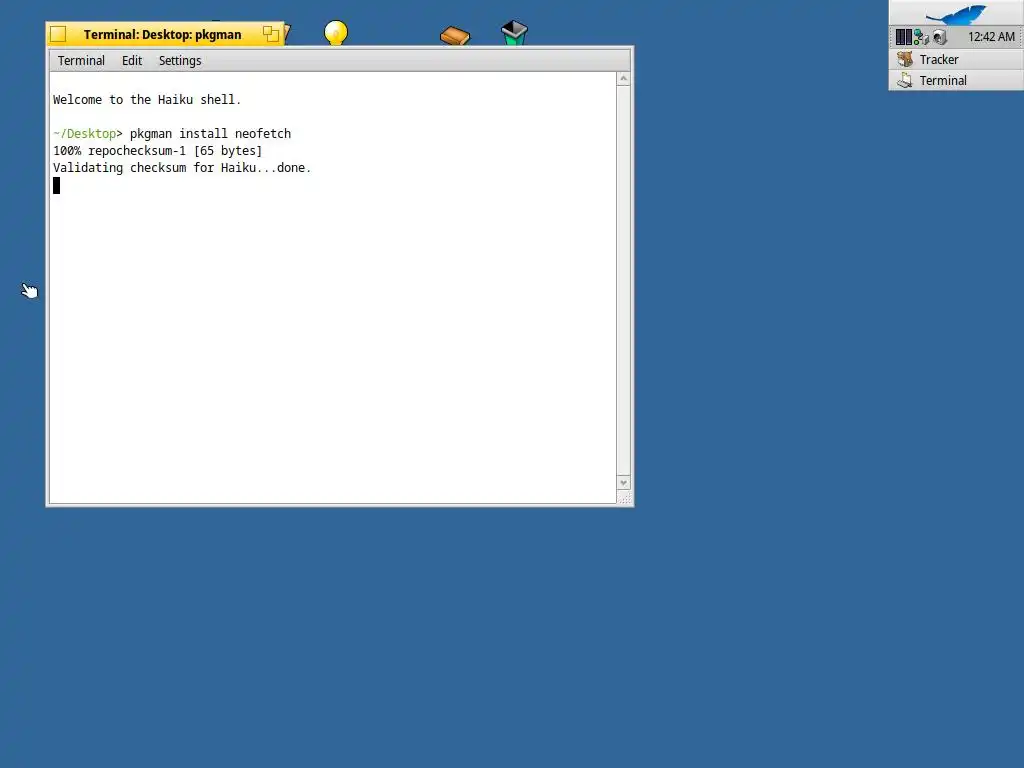The height and width of the screenshot is (768, 1024).
Task: Click the '~/Desktop>' prompt text
Action: click(88, 134)
